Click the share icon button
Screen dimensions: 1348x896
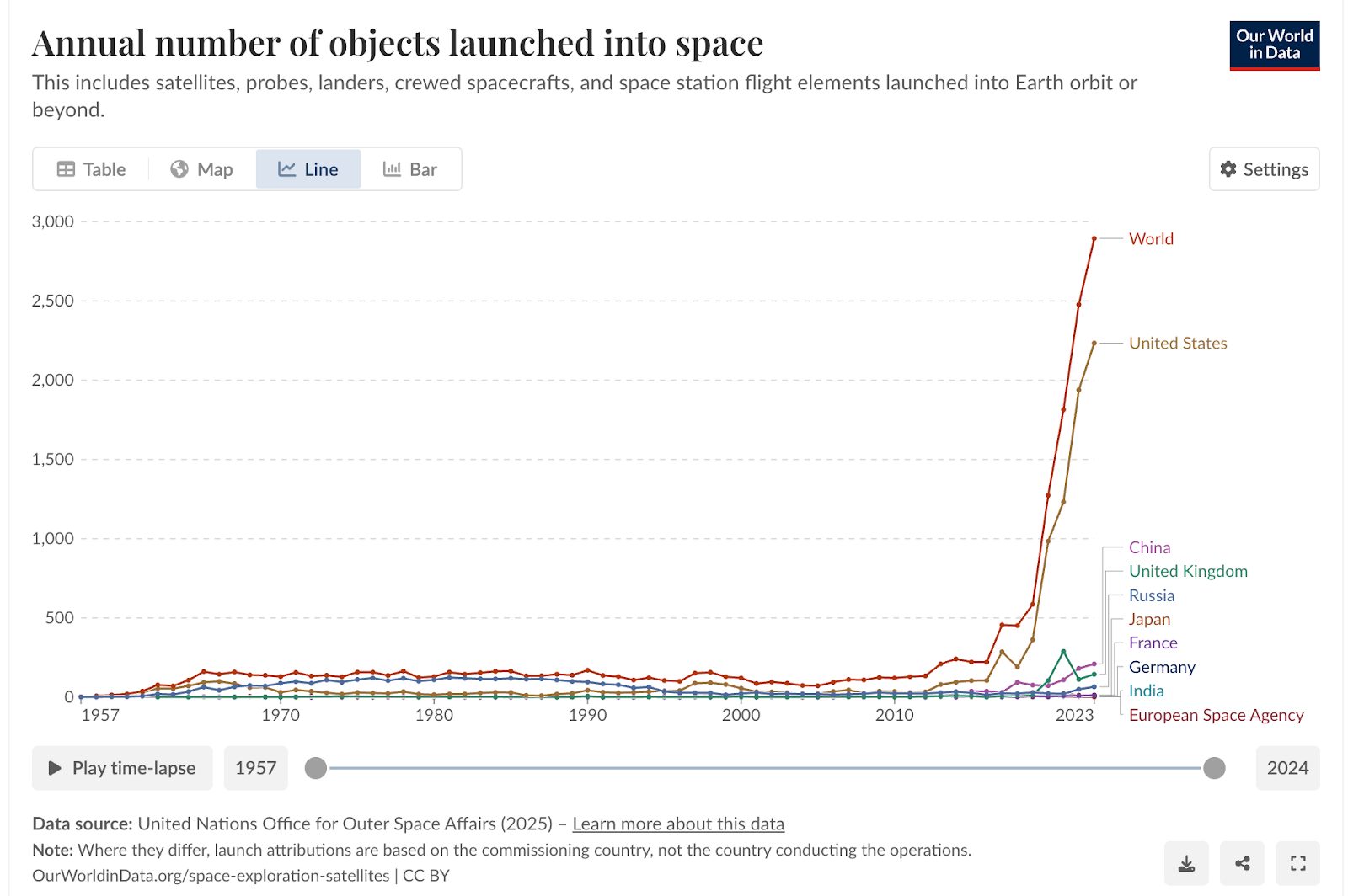pyautogui.click(x=1242, y=863)
